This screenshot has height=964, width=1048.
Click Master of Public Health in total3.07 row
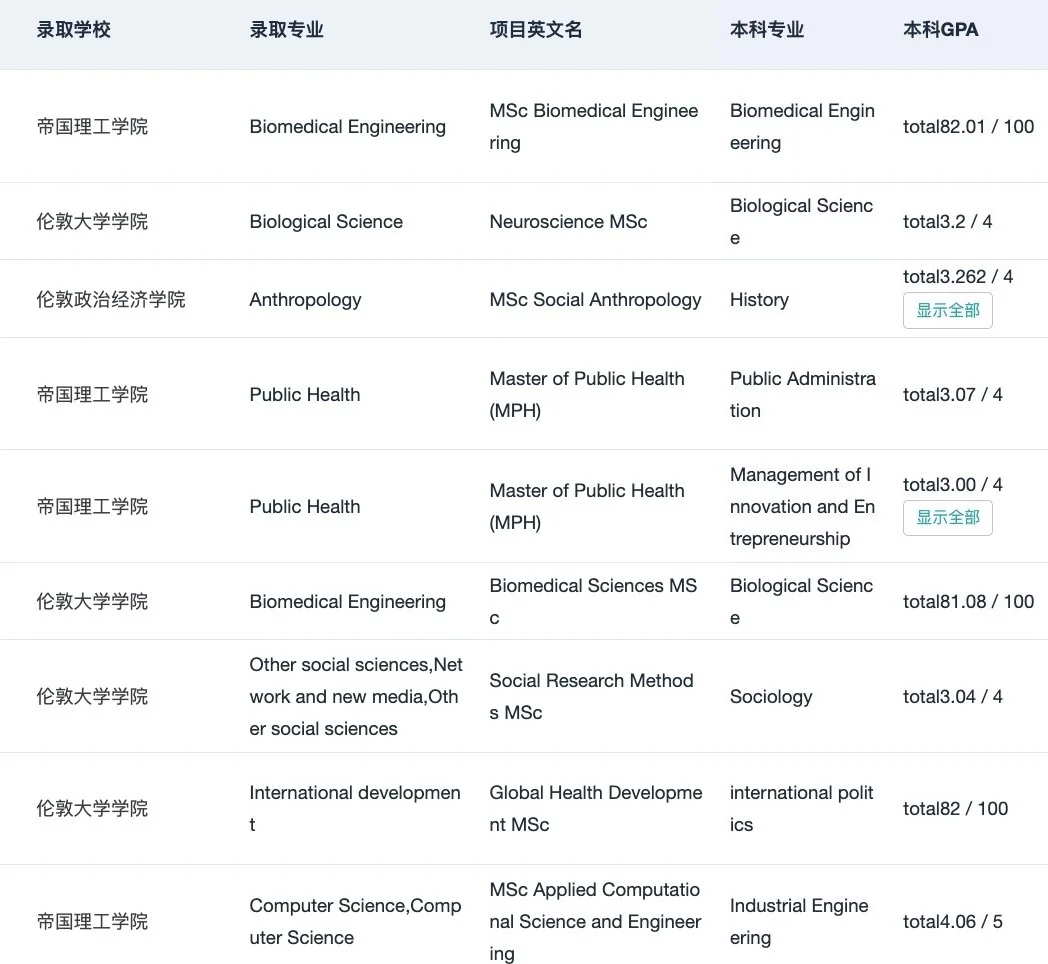pyautogui.click(x=587, y=394)
